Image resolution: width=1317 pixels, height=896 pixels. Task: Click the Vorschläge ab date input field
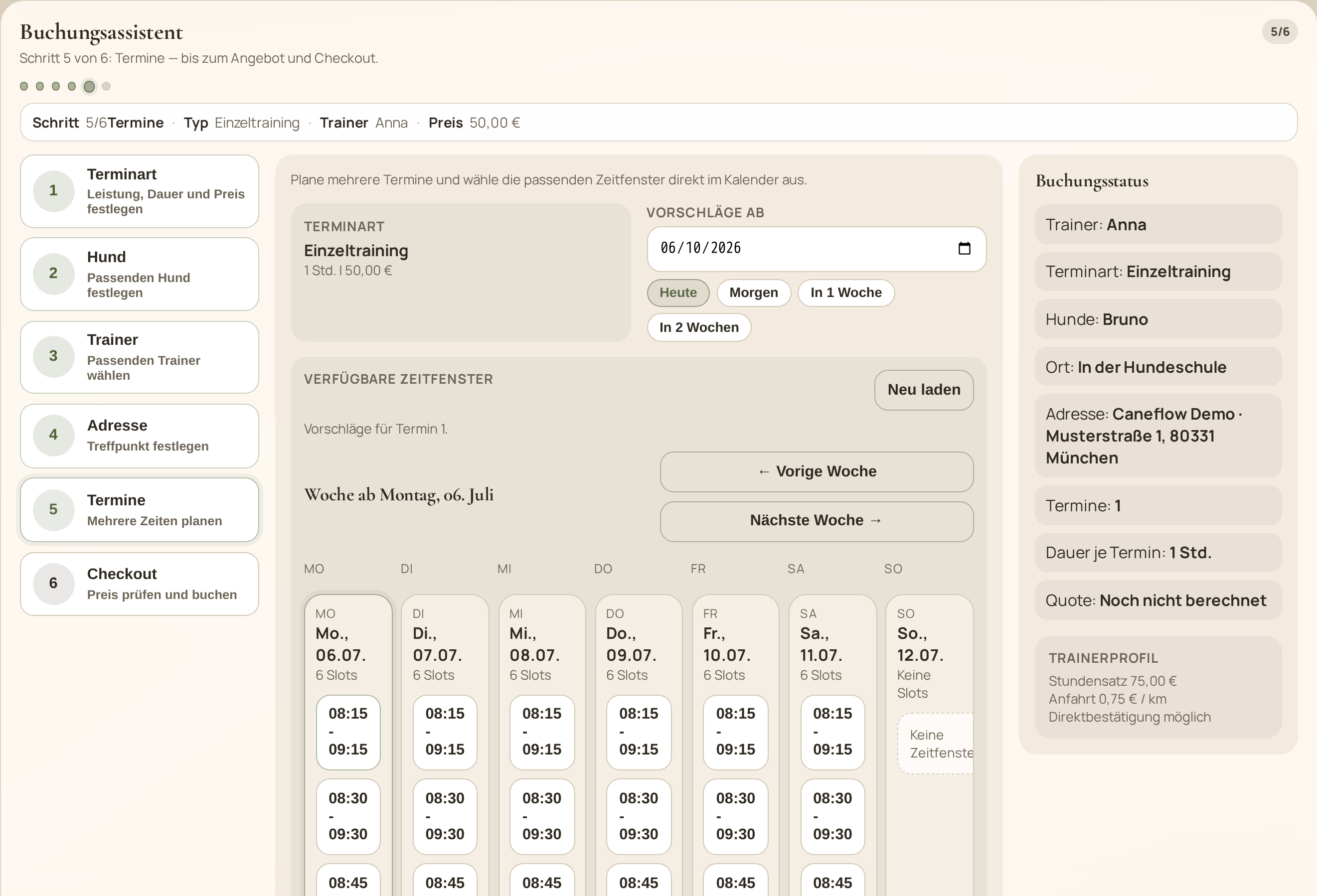816,249
